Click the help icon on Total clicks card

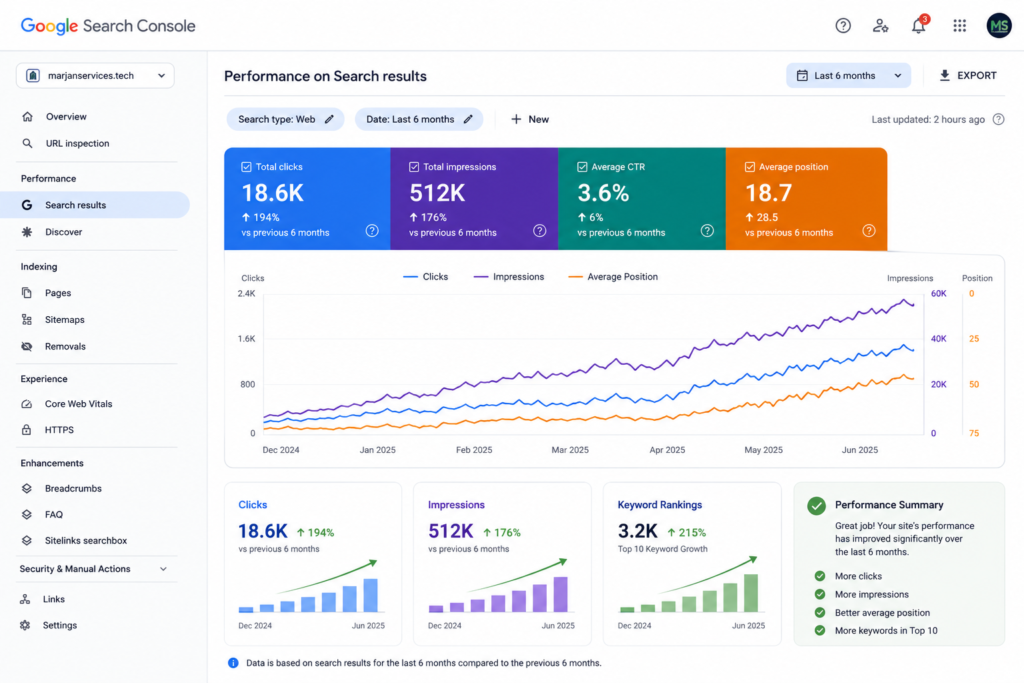tap(372, 230)
